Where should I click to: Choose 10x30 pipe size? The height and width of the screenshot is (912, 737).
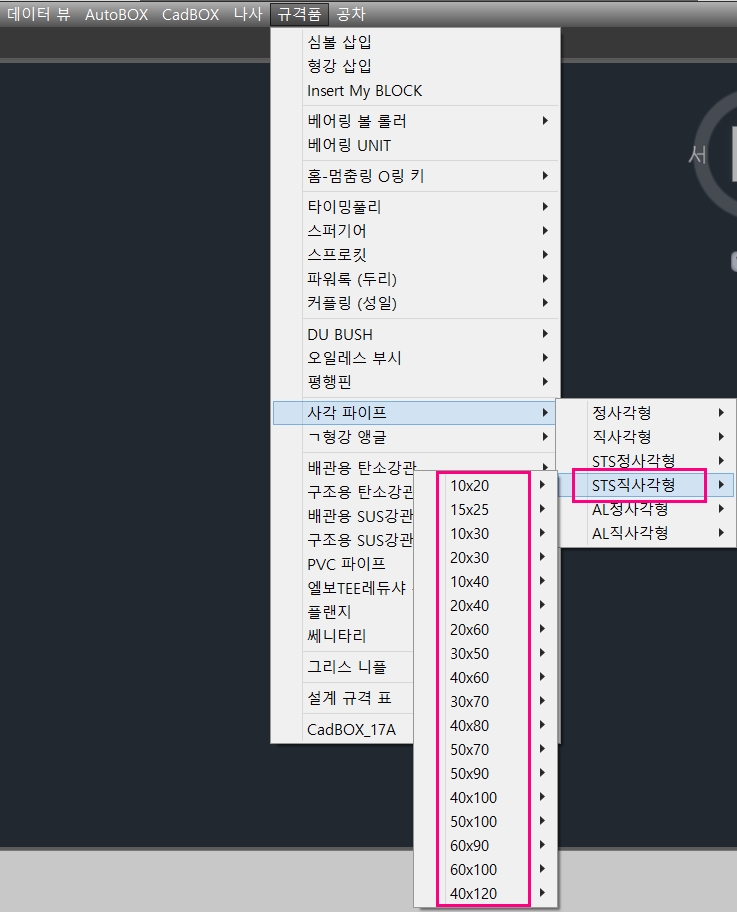point(486,533)
